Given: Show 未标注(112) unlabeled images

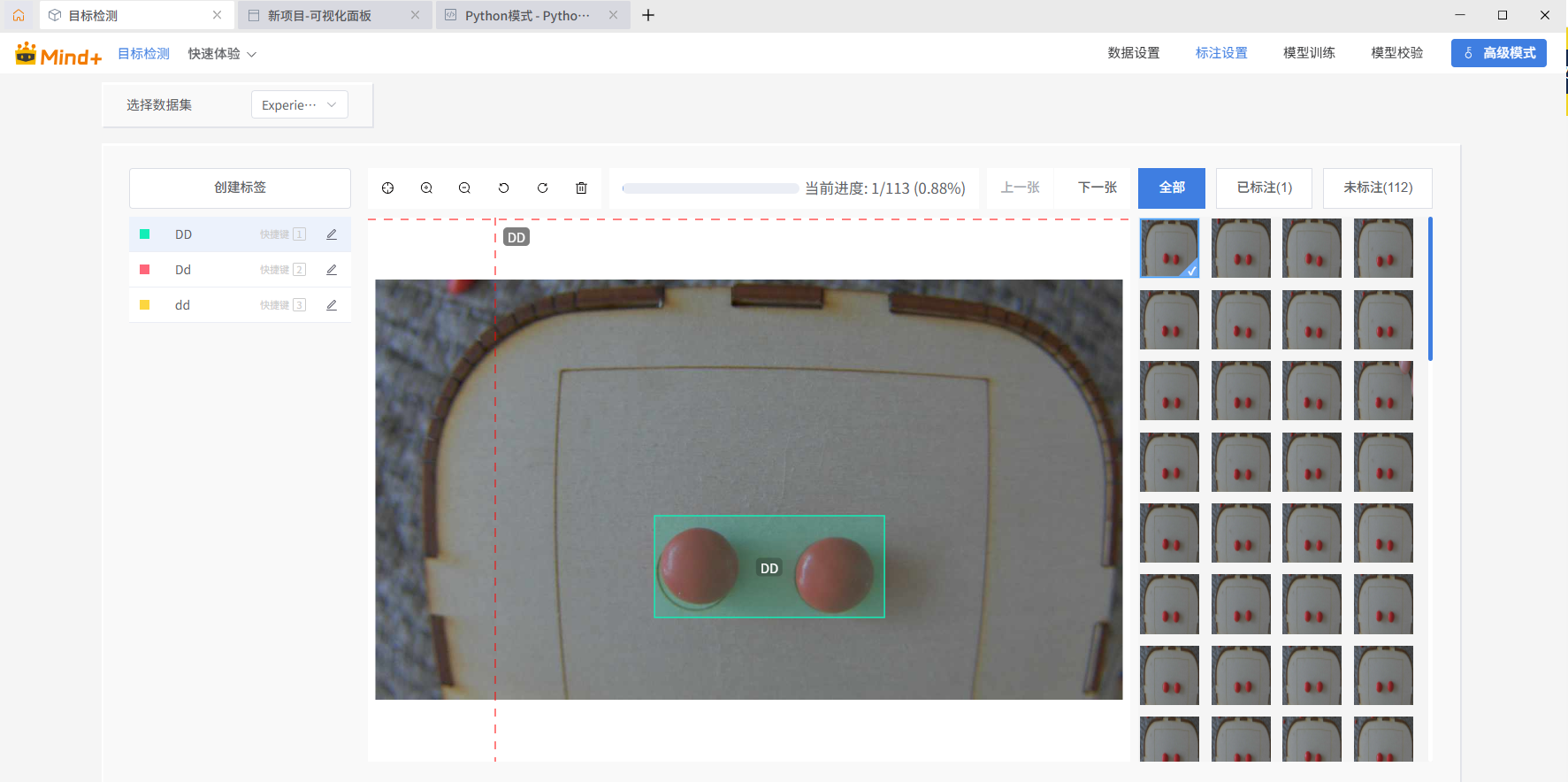Looking at the screenshot, I should click(1377, 188).
